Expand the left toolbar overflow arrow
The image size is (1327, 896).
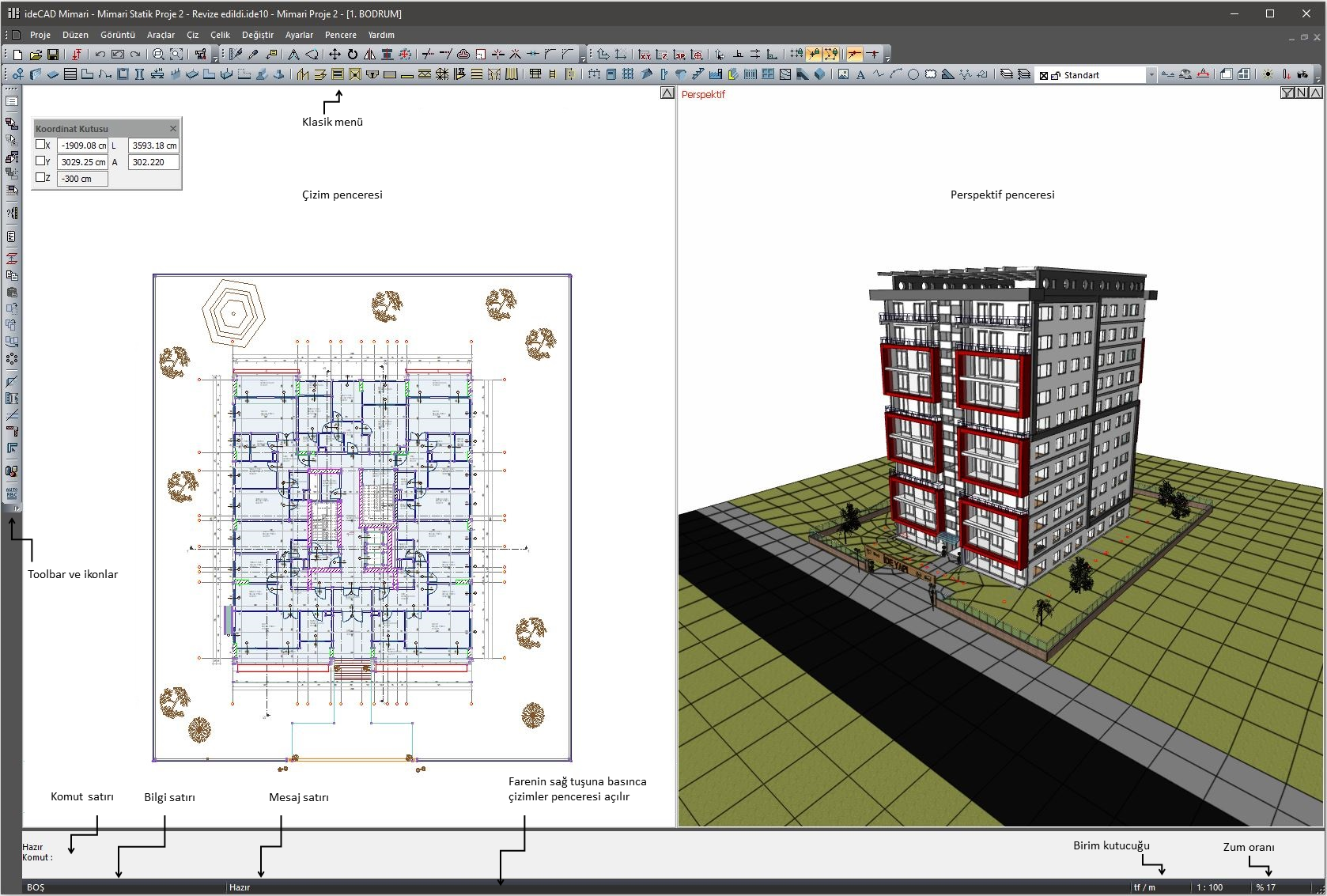17,509
